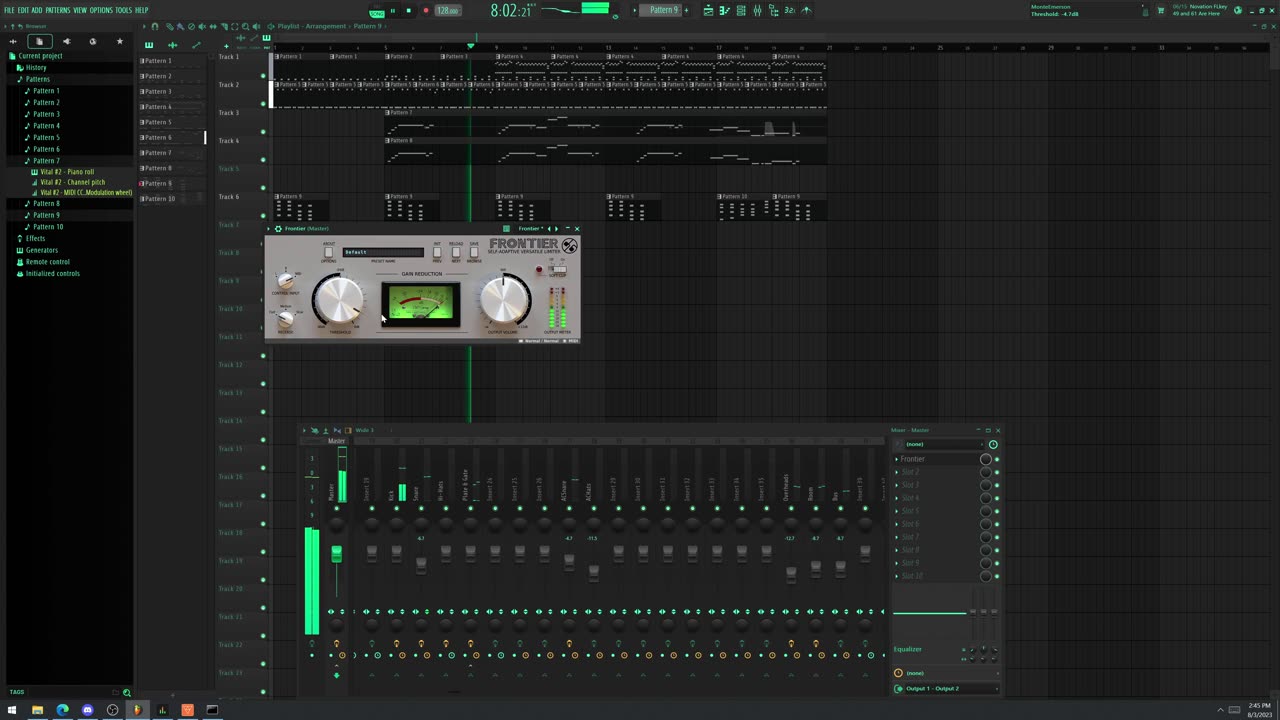Click Frontier ABOUT/OPTIONS button
The image size is (1280, 720).
click(328, 252)
